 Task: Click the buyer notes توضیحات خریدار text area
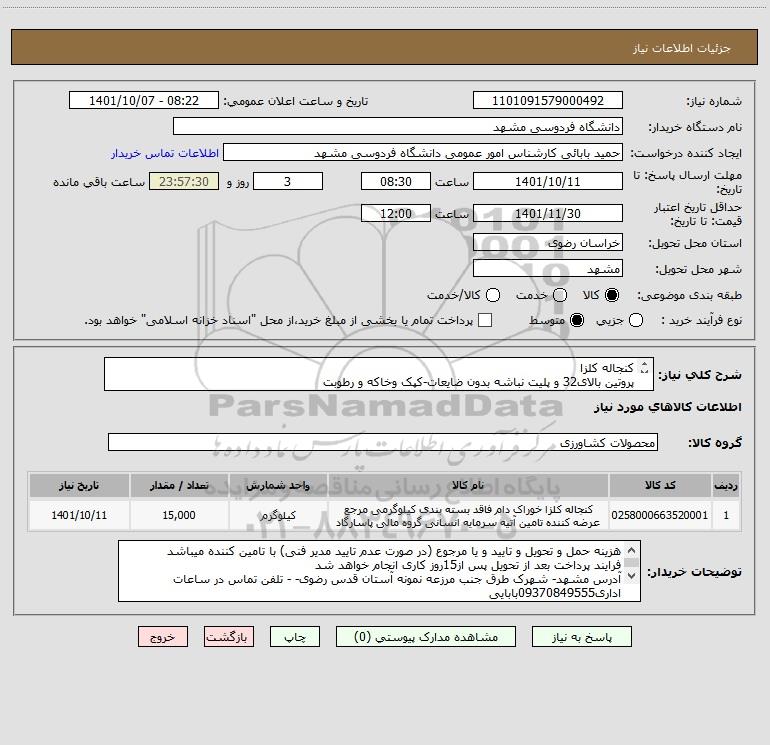(379, 571)
